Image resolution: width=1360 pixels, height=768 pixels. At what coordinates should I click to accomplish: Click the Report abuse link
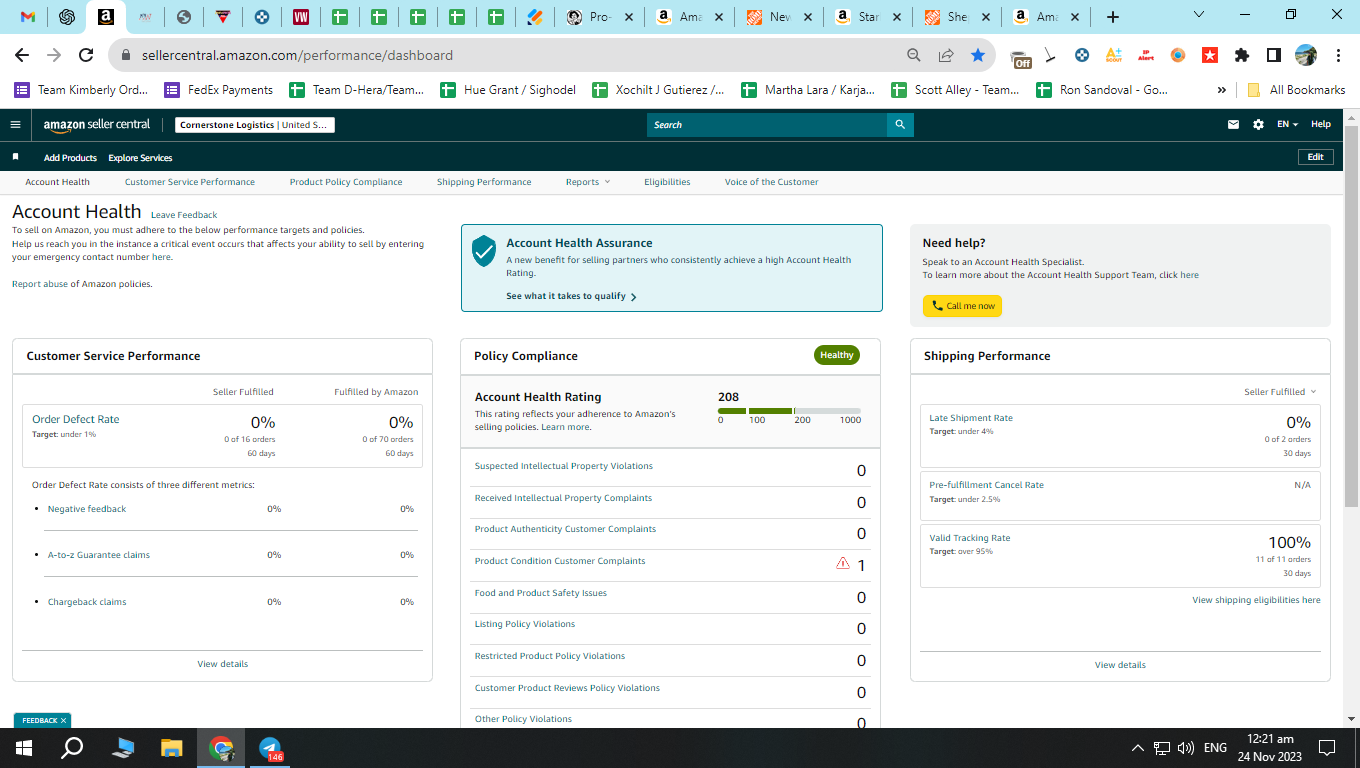40,284
